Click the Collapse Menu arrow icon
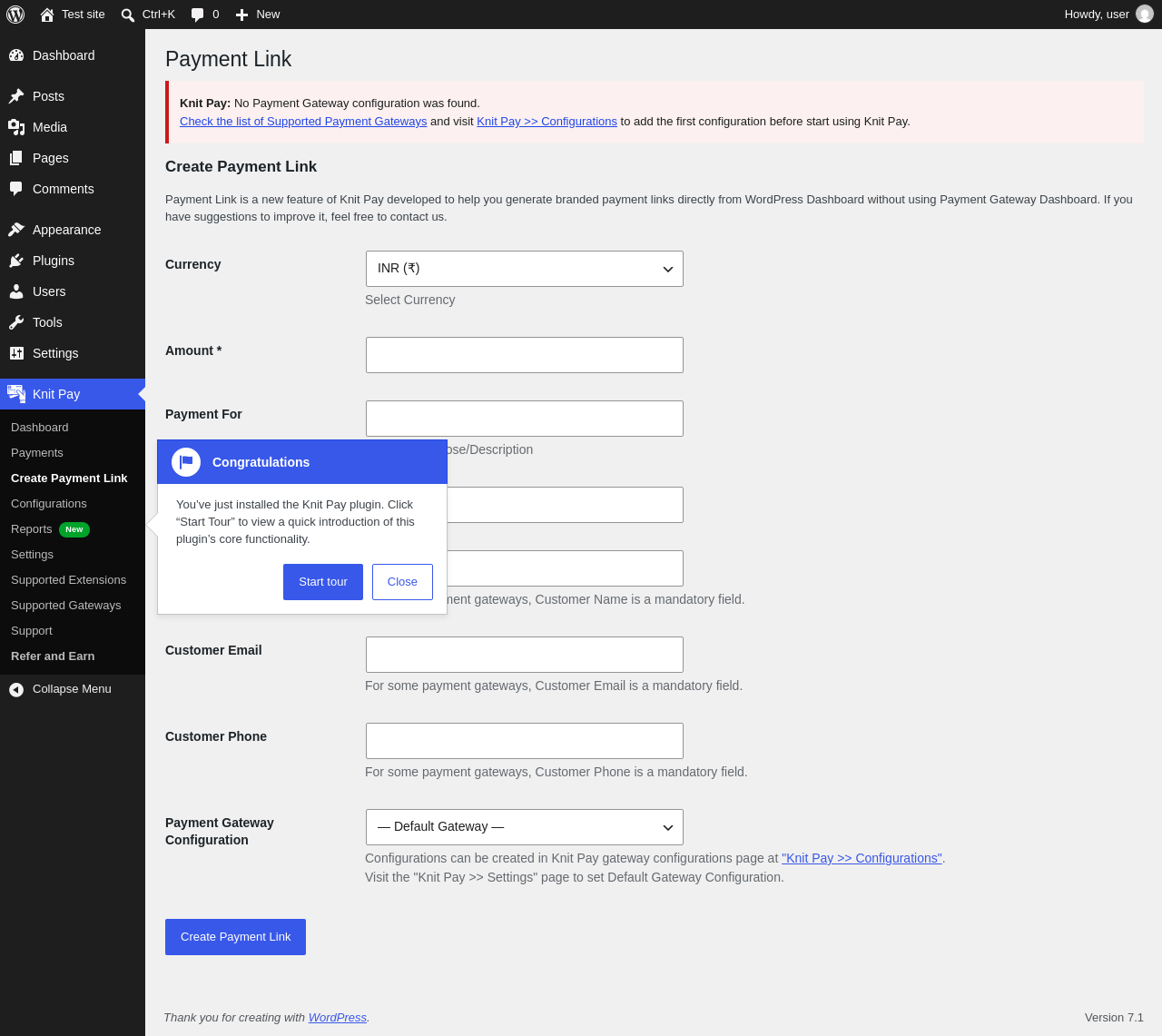The image size is (1162, 1036). tap(16, 689)
